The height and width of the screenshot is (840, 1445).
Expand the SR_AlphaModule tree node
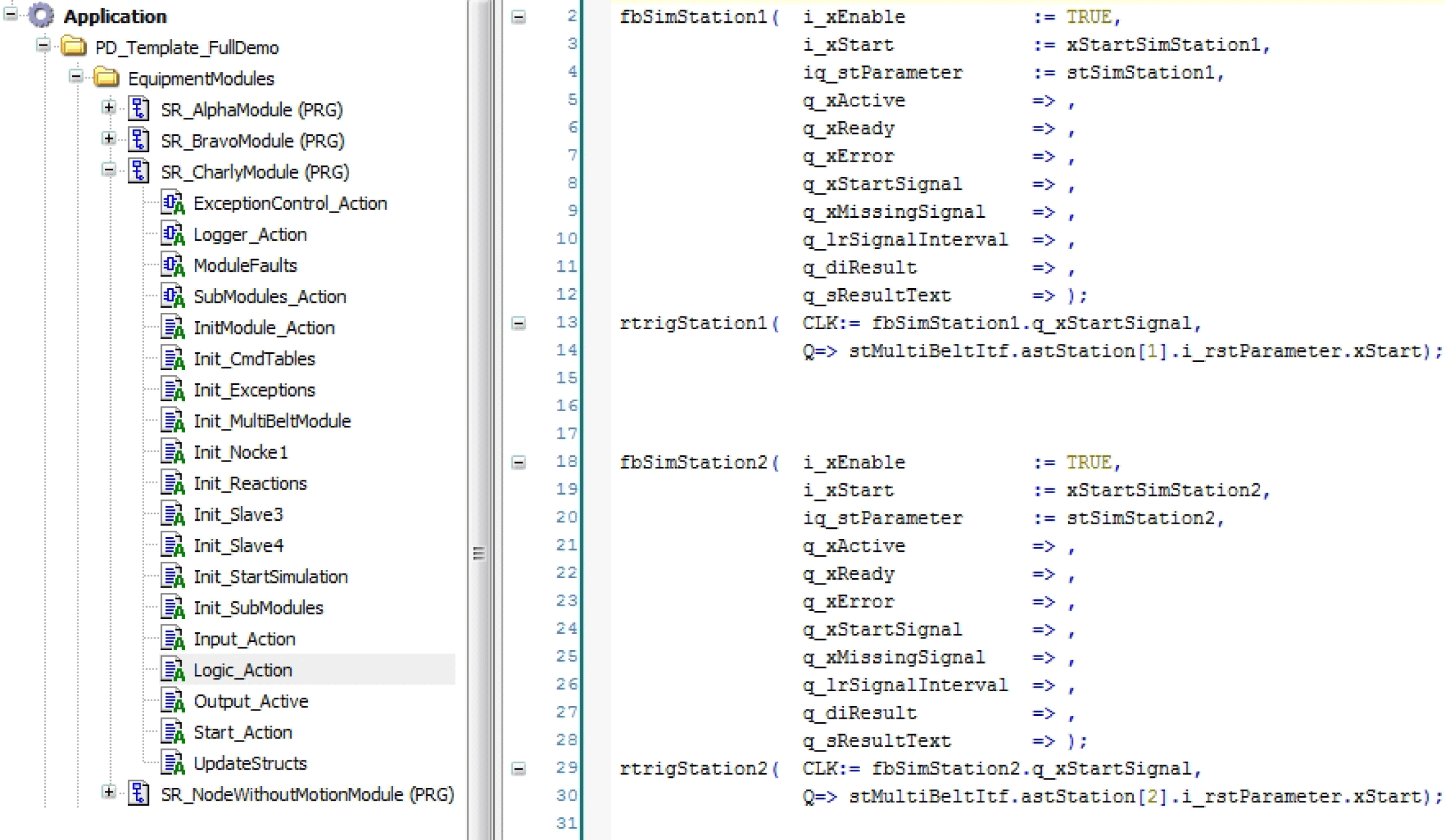click(108, 107)
